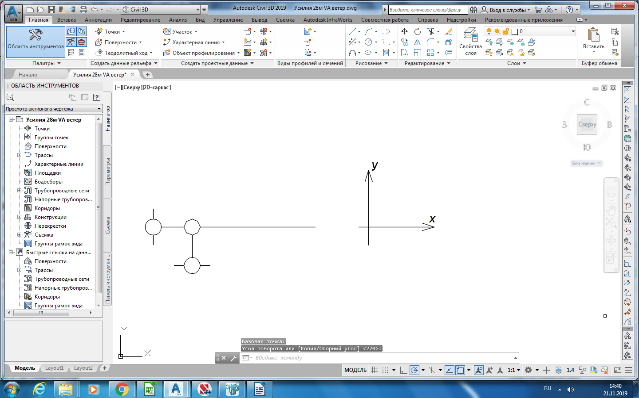This screenshot has height=398, width=639.
Task: Toggle polar tracking in the status bar
Action: click(x=414, y=370)
